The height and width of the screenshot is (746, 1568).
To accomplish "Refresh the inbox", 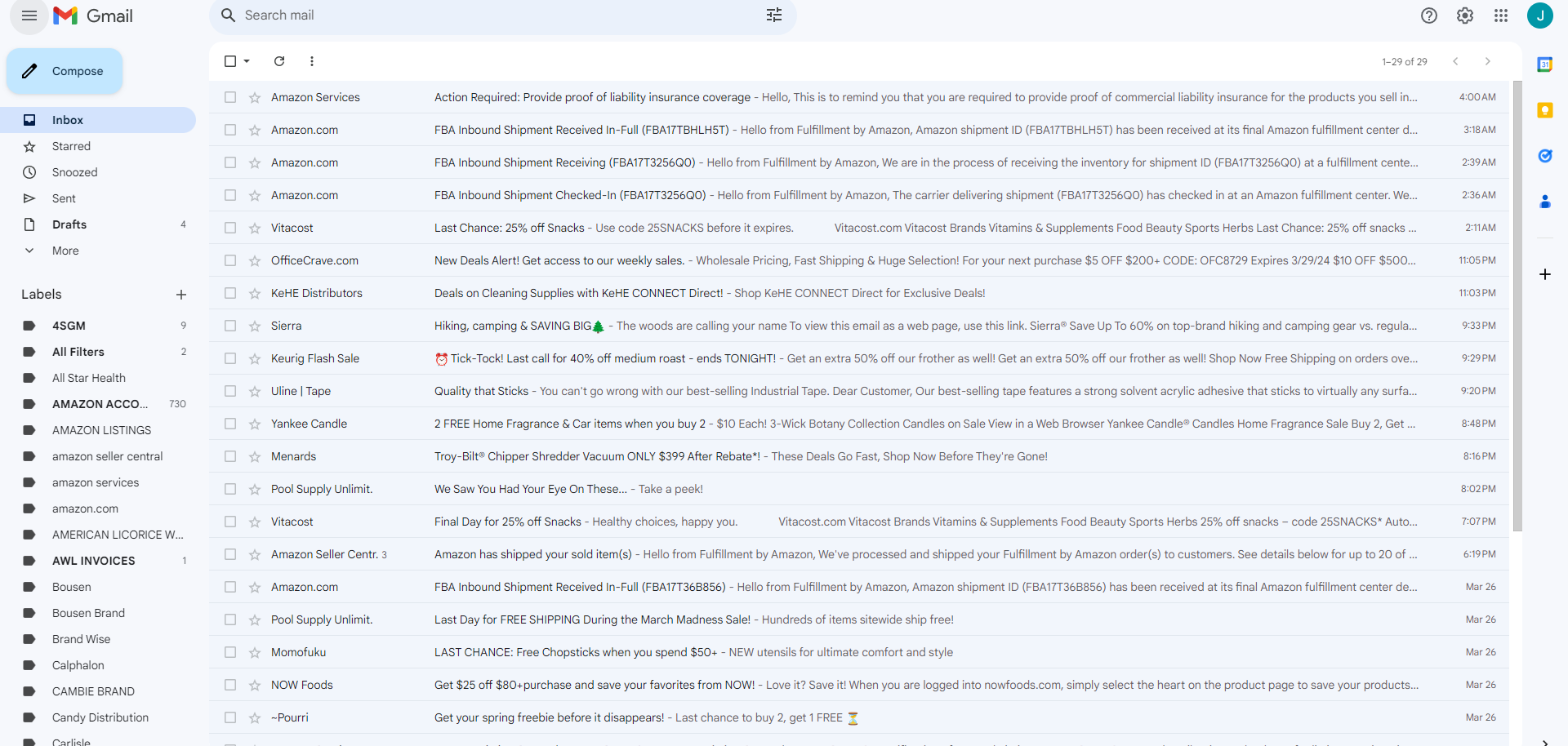I will 279,61.
